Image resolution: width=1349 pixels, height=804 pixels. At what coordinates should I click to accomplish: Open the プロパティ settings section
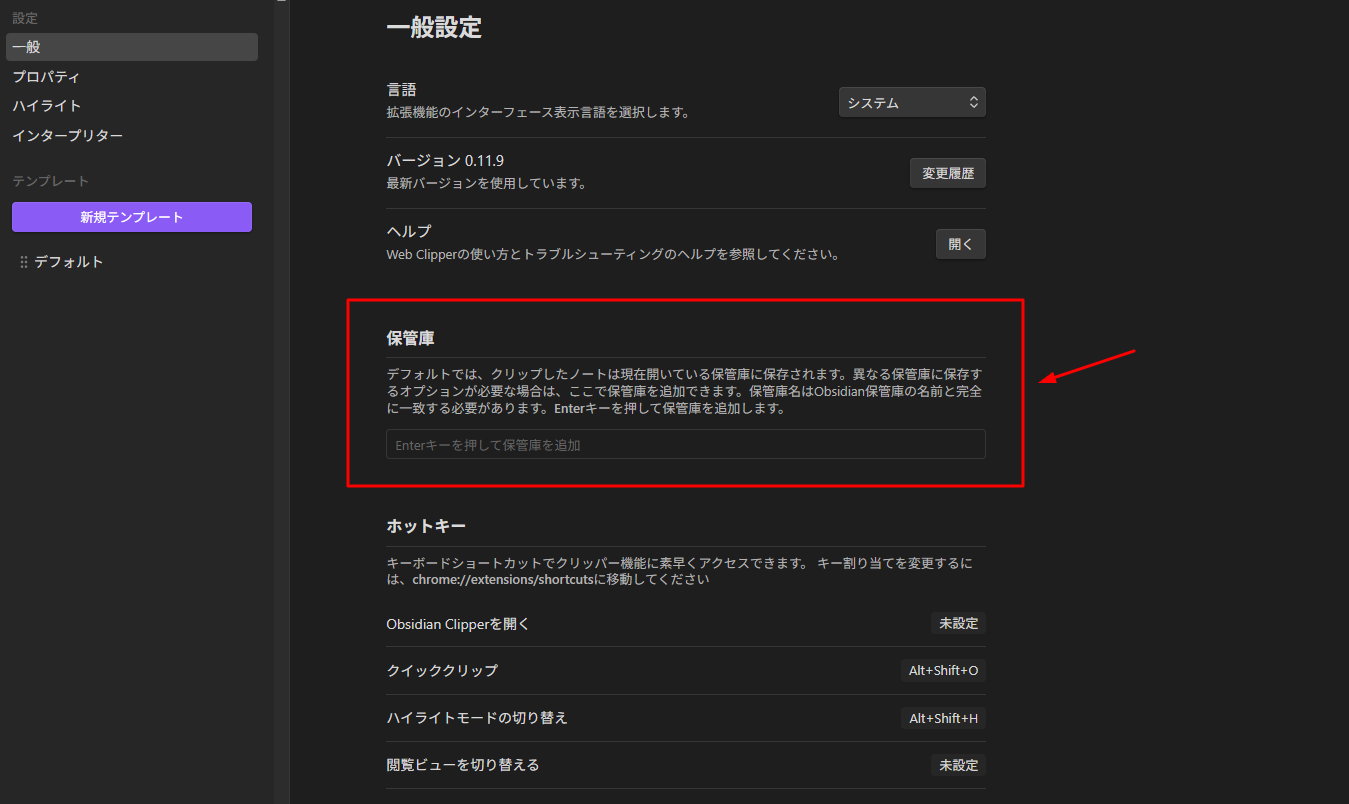(46, 77)
